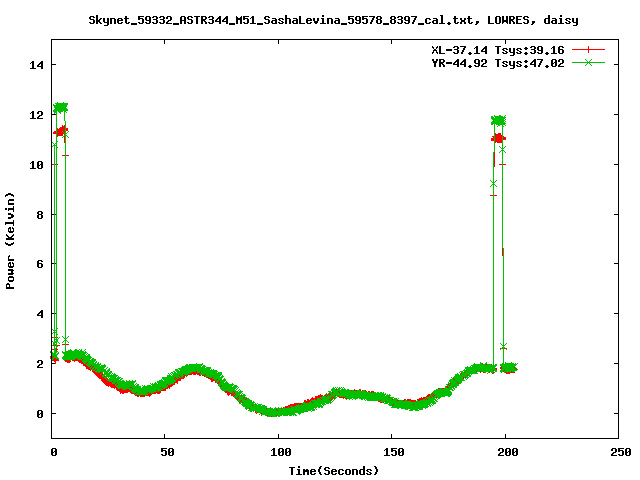
Task: Click the legend entry YR-44.92 Tsys:47.02
Action: tap(498, 63)
